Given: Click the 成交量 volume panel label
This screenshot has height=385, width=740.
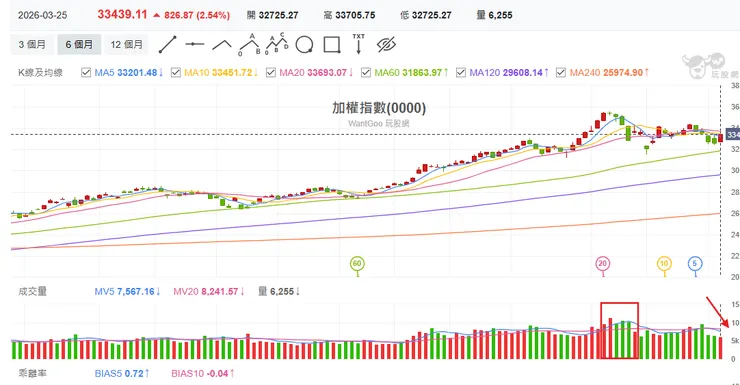Looking at the screenshot, I should click(x=33, y=292).
